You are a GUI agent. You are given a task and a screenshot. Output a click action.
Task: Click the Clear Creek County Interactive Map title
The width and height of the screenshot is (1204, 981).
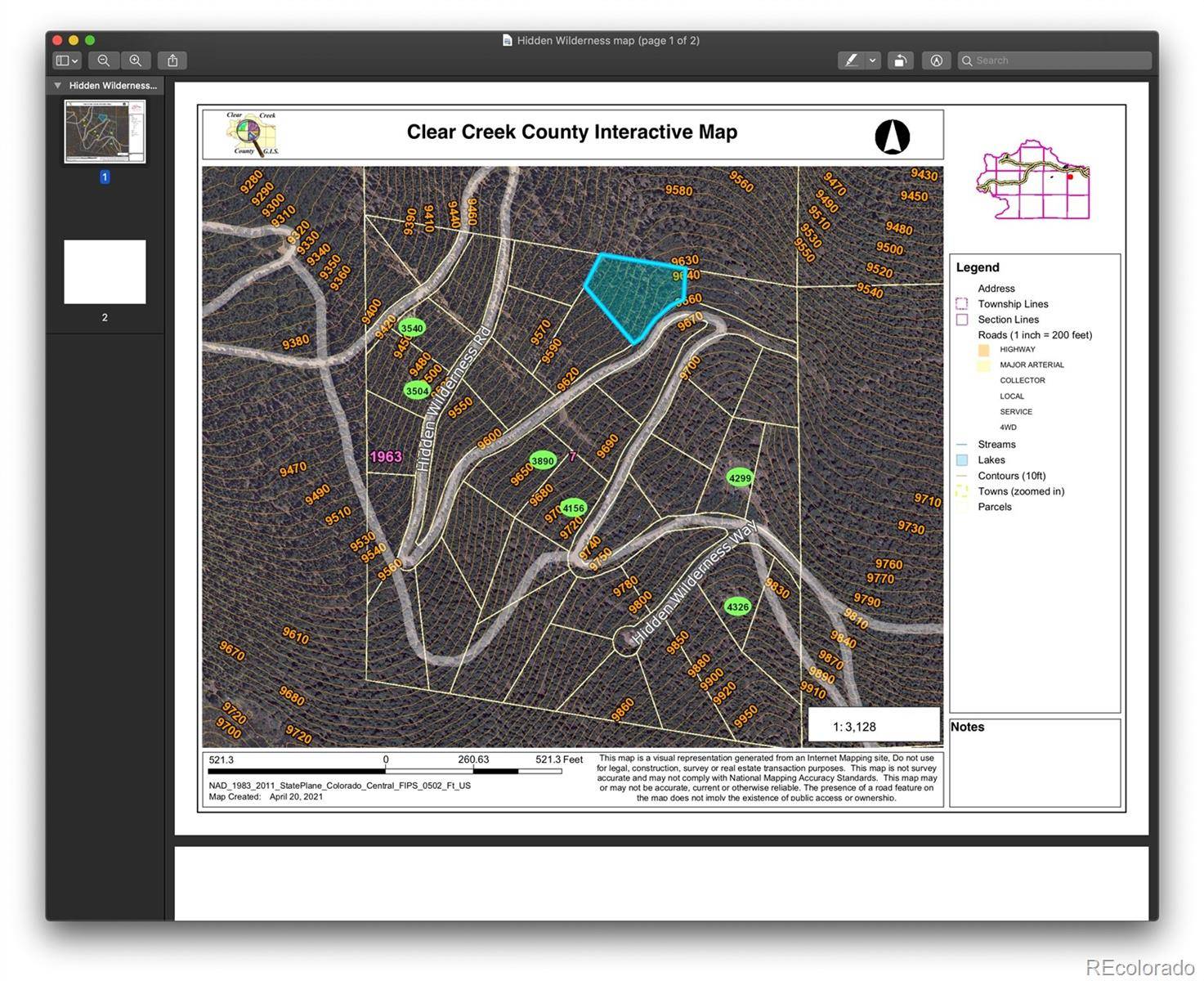[572, 132]
